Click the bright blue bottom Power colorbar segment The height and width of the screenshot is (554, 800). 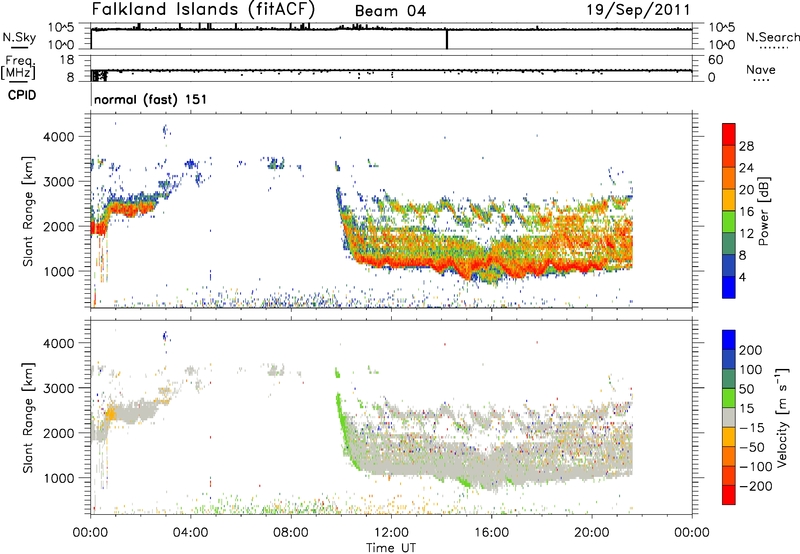click(x=729, y=287)
